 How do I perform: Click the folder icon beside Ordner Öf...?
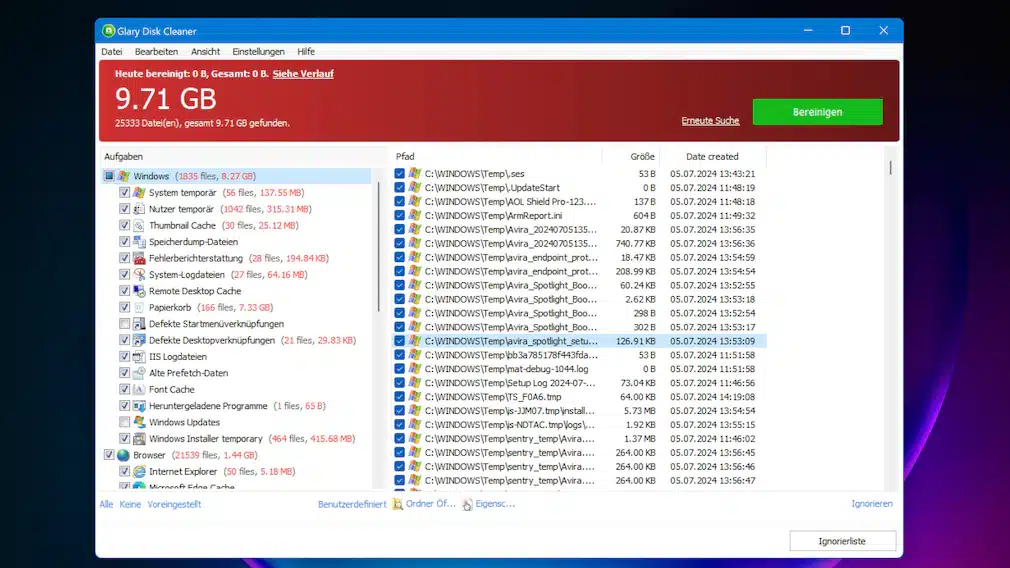[x=398, y=504]
